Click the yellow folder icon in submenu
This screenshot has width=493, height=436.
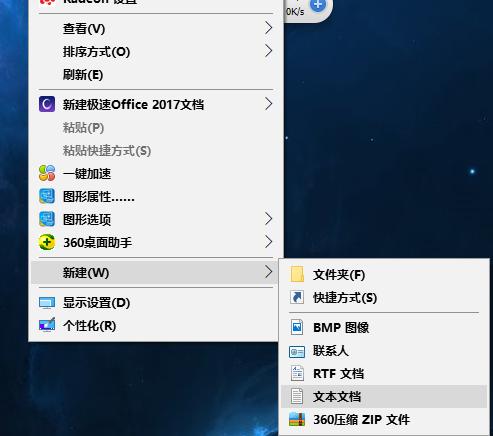click(297, 274)
